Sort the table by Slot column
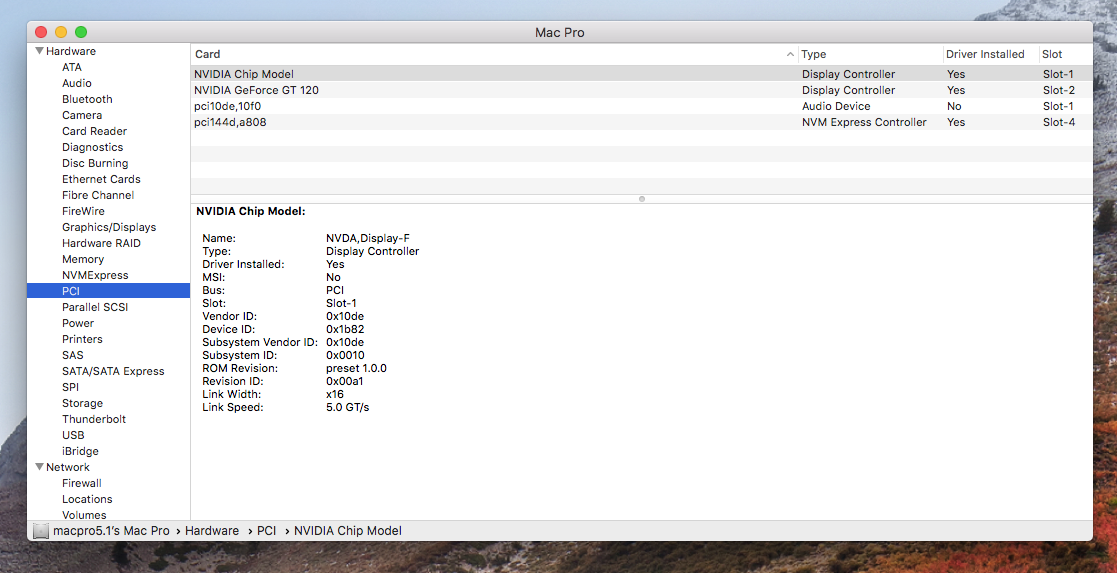The width and height of the screenshot is (1117, 573). (1051, 54)
